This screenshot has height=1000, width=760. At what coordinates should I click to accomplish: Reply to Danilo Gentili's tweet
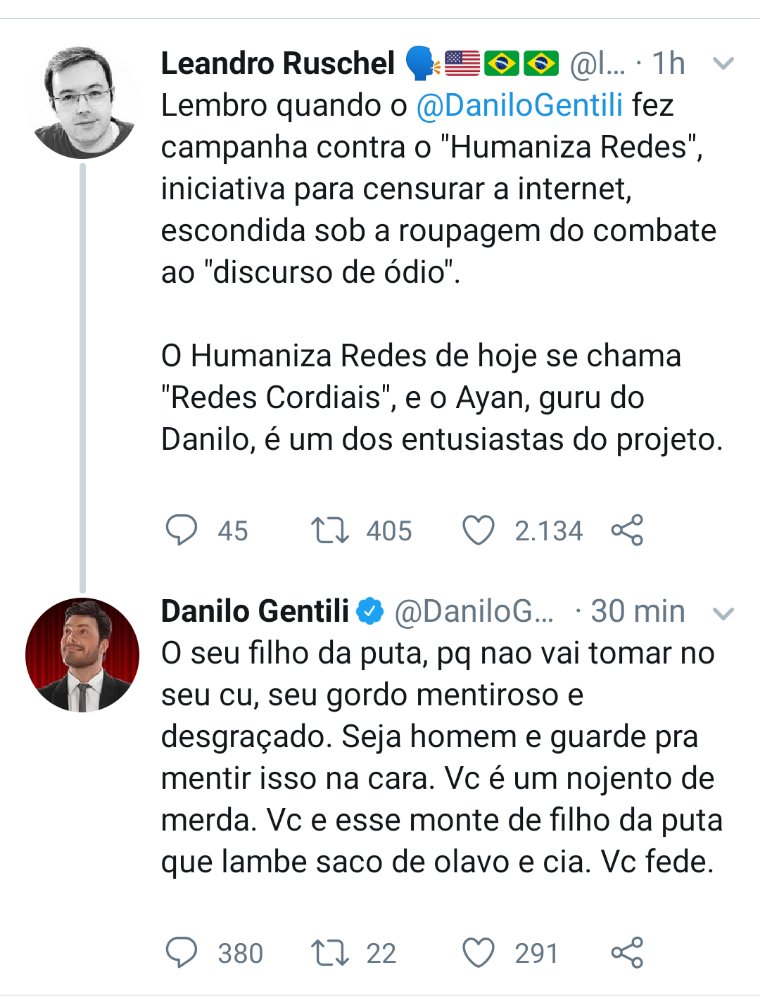181,953
